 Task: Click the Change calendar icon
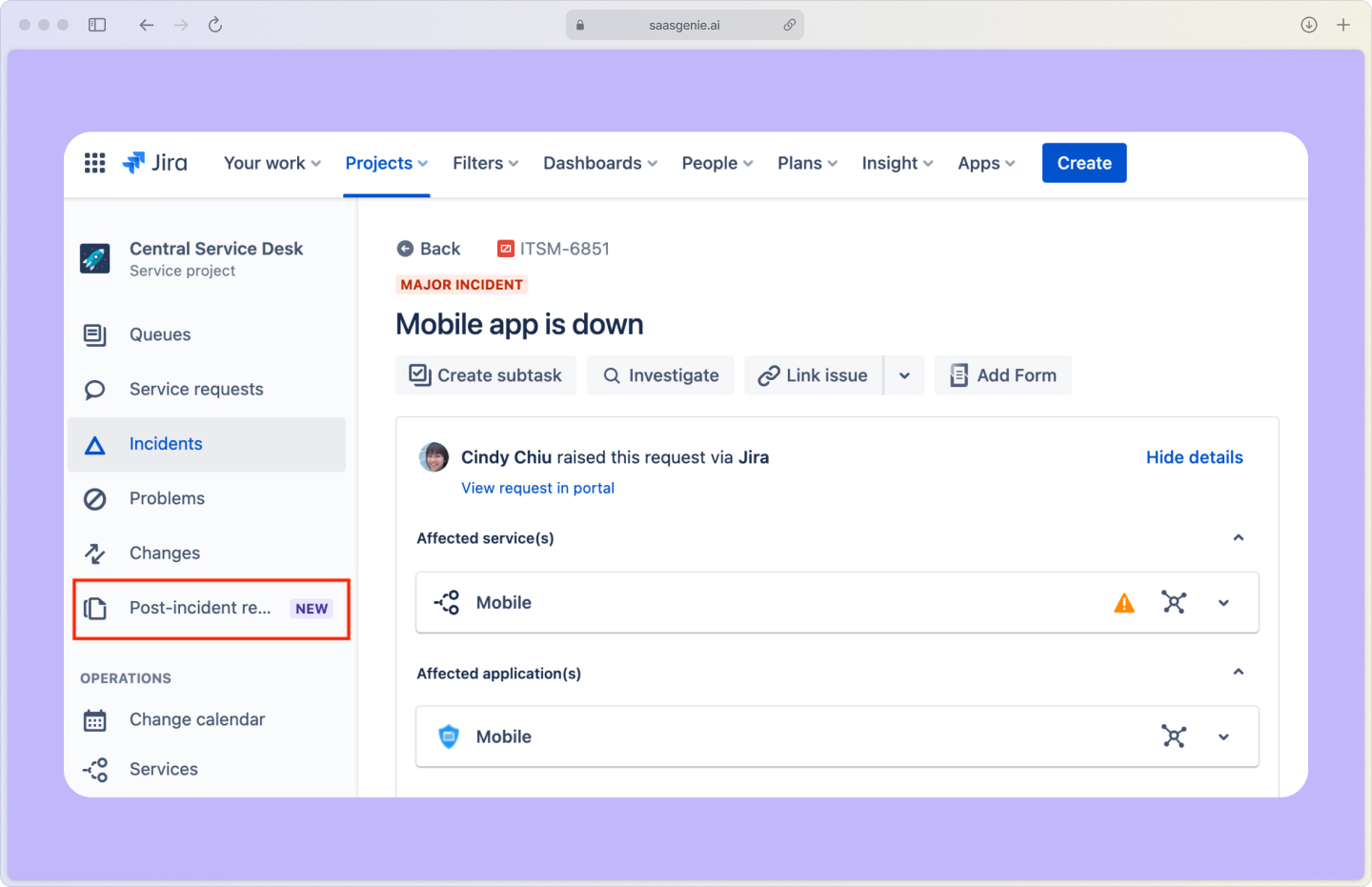95,720
